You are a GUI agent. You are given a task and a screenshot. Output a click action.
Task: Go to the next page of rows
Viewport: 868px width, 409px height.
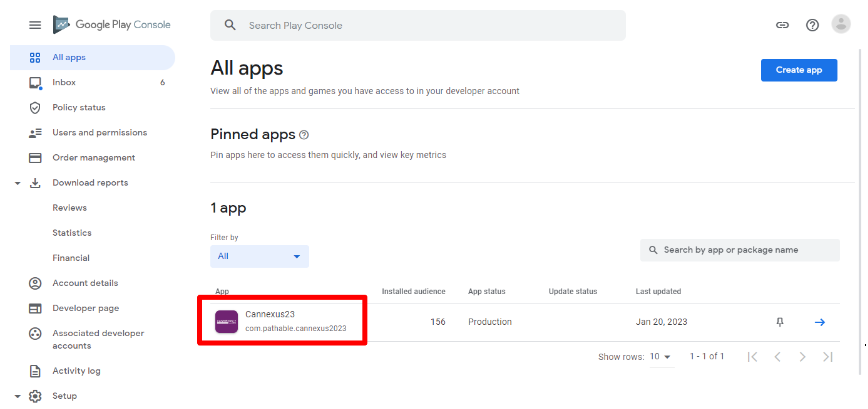(x=803, y=357)
